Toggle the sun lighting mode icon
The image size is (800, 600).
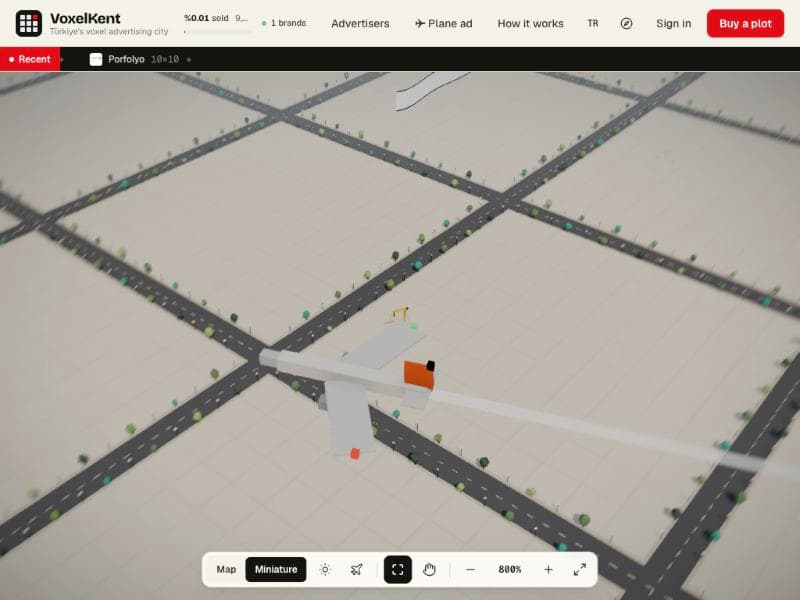pyautogui.click(x=325, y=569)
